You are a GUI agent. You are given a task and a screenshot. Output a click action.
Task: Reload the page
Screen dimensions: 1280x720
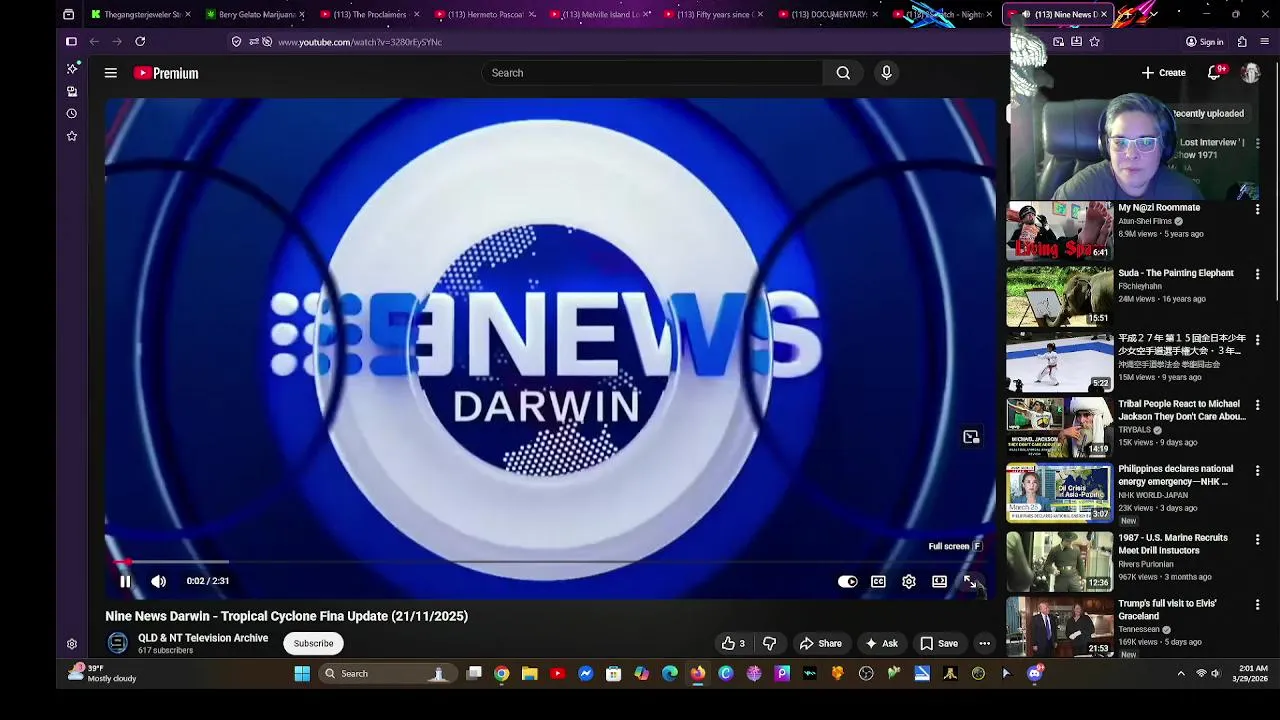click(140, 42)
